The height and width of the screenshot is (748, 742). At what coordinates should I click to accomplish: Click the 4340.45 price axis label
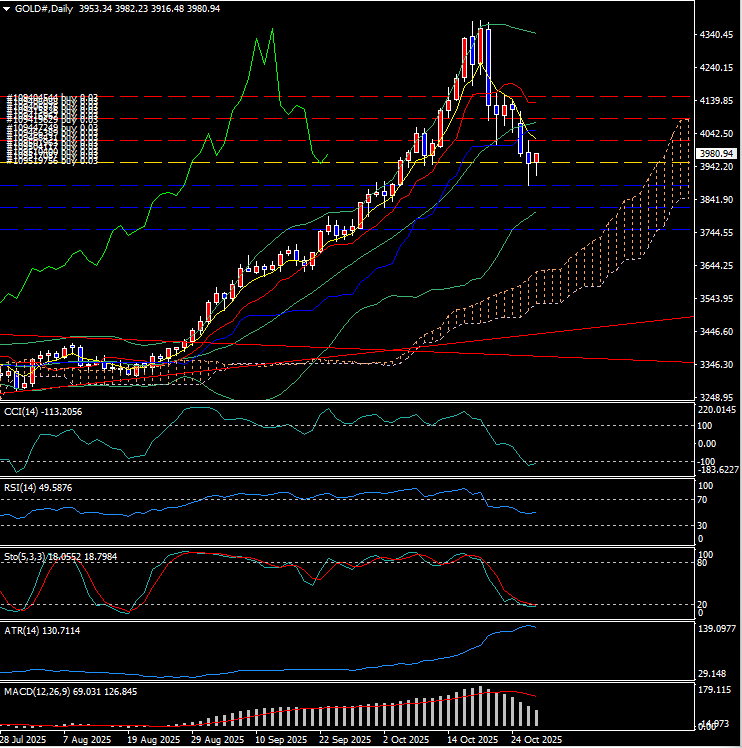click(716, 35)
